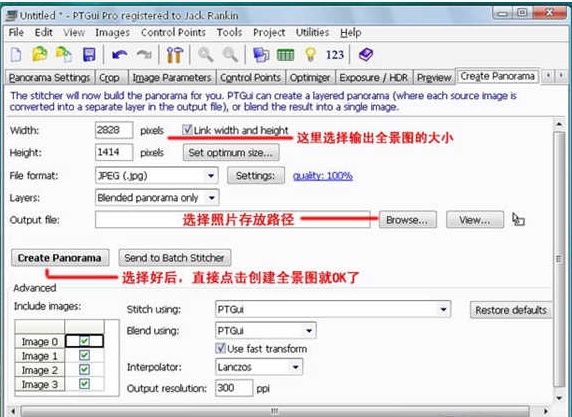Uncheck the Image 1 include checkbox
The height and width of the screenshot is (417, 572).
point(84,355)
